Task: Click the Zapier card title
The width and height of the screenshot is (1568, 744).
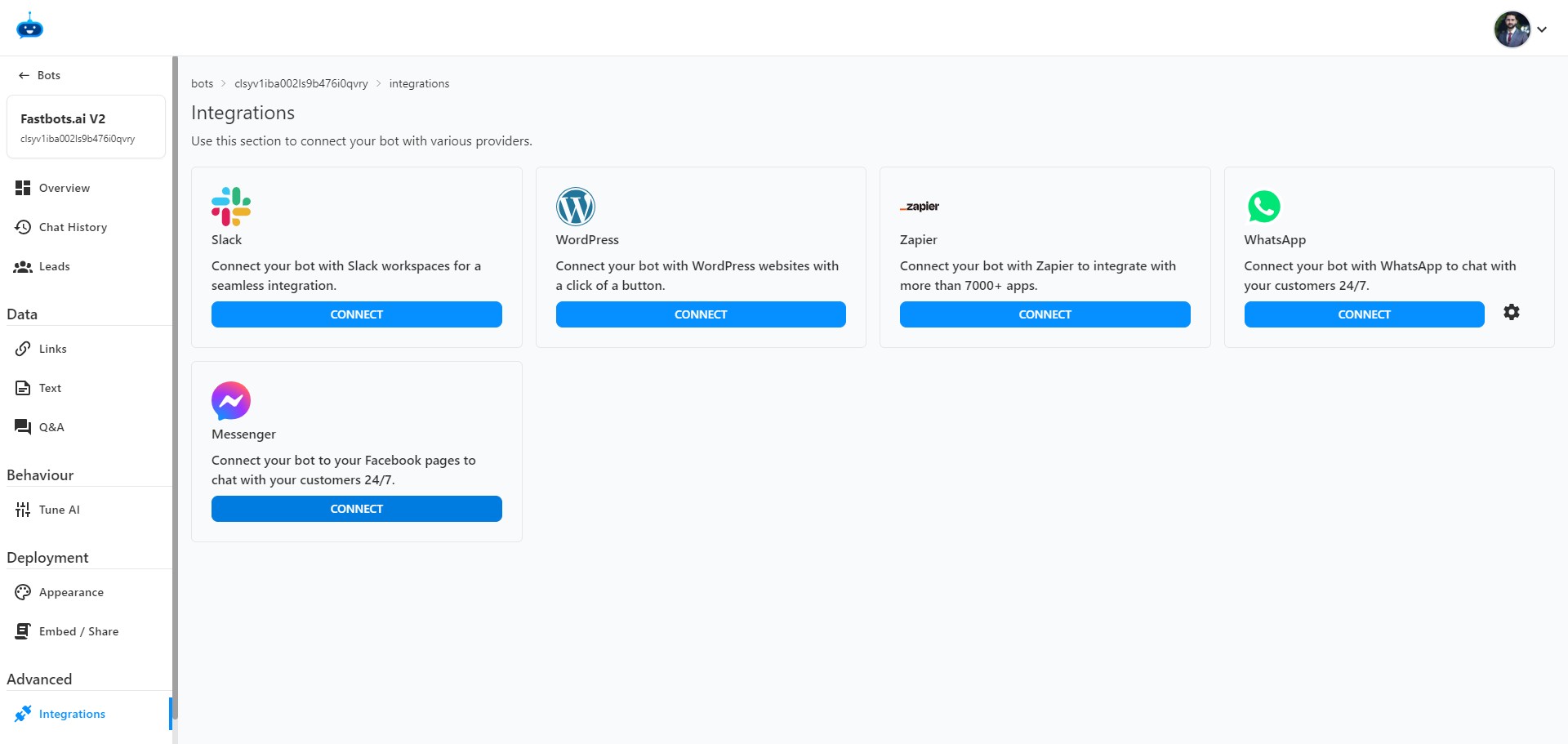Action: [x=918, y=240]
